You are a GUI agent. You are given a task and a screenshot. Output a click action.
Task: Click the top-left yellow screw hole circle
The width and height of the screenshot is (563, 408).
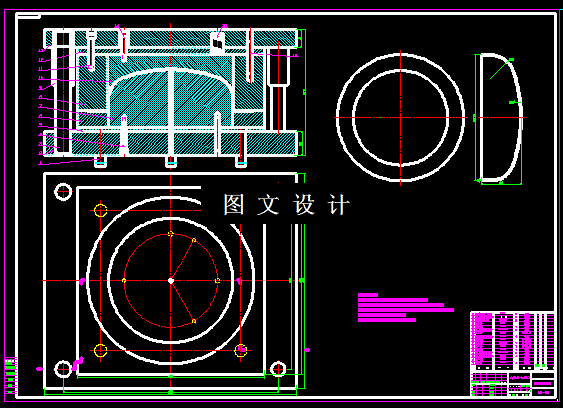(101, 210)
